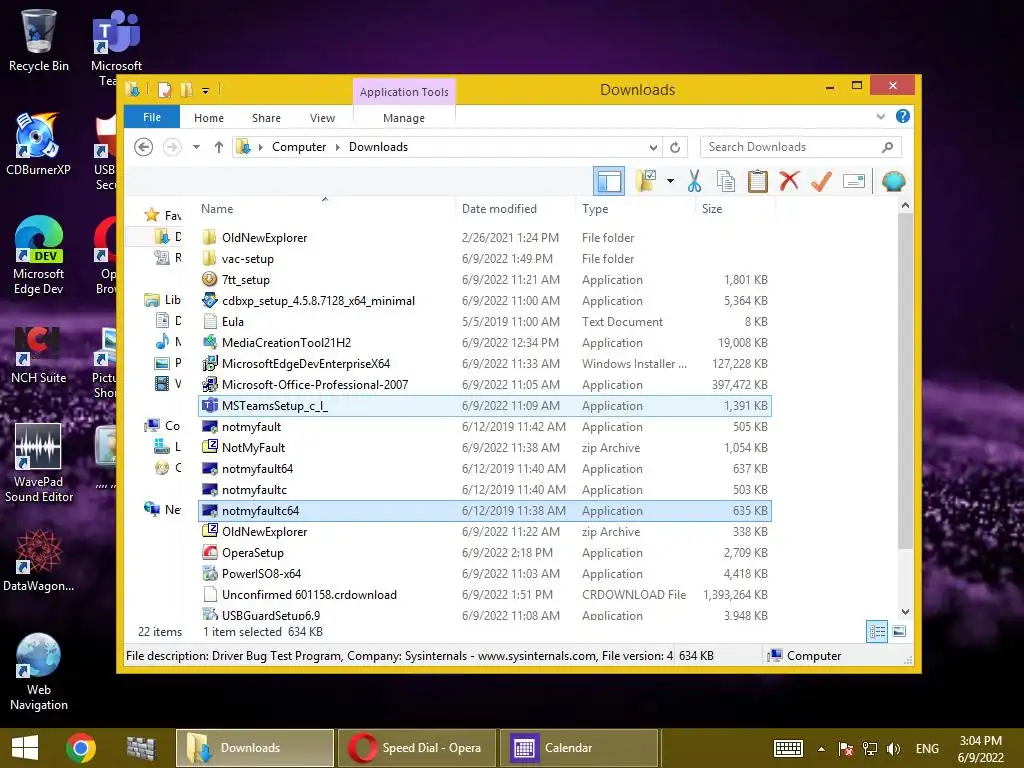Screen dimensions: 1024x768
Task: Go back with the Back arrow
Action: click(144, 147)
